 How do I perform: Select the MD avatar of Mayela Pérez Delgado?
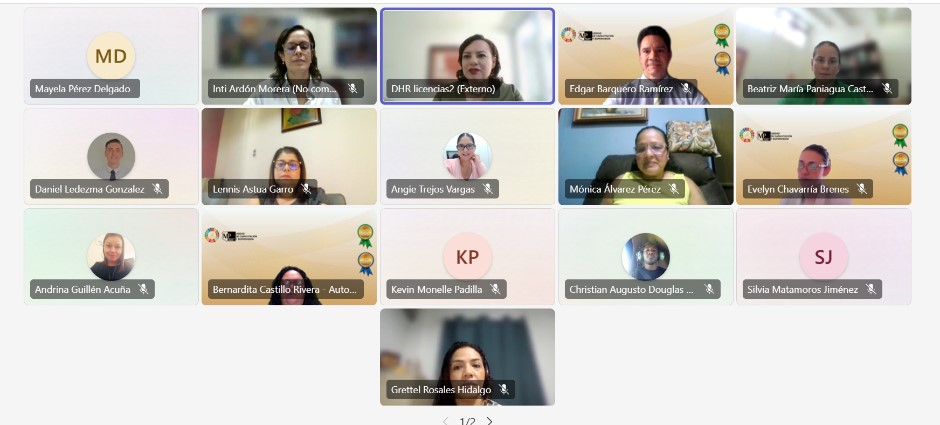tap(111, 56)
